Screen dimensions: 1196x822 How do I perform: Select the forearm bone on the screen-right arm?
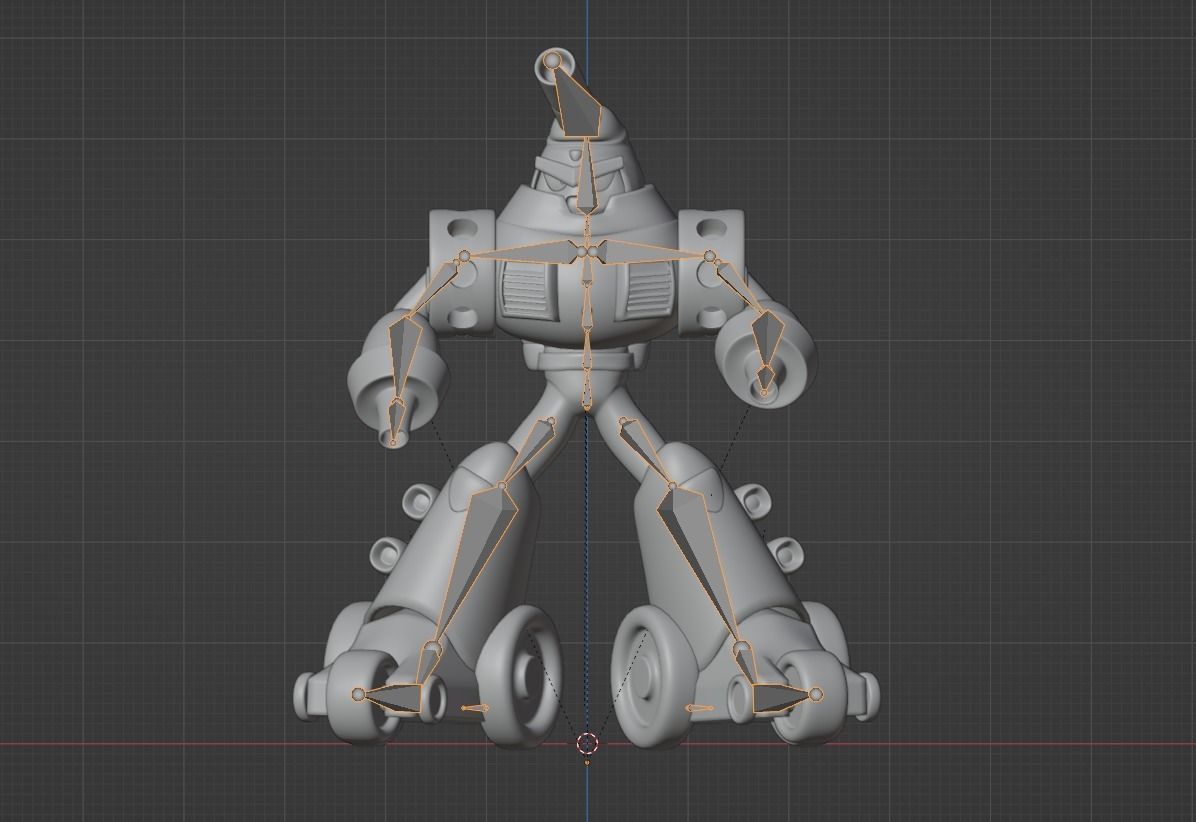[767, 339]
